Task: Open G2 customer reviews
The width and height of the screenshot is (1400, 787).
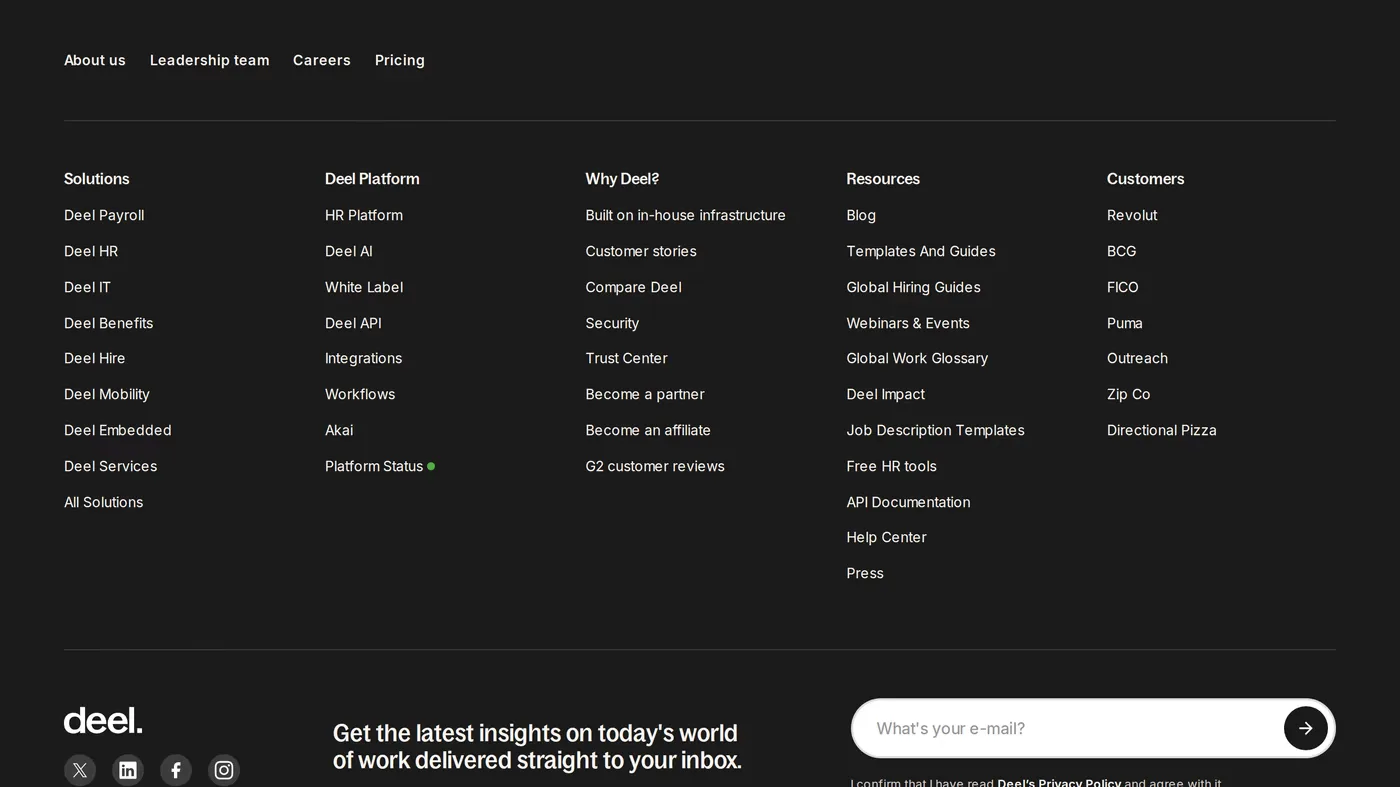Action: [655, 466]
